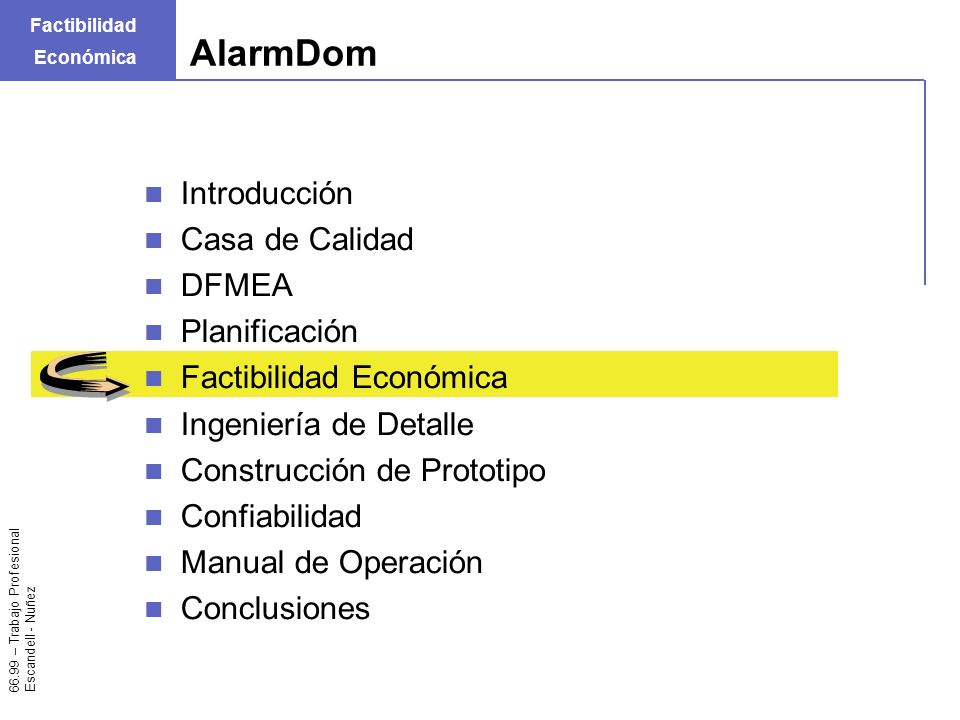Choose the Planificación list entry
Screen dimensions: 960x720
(x=269, y=332)
